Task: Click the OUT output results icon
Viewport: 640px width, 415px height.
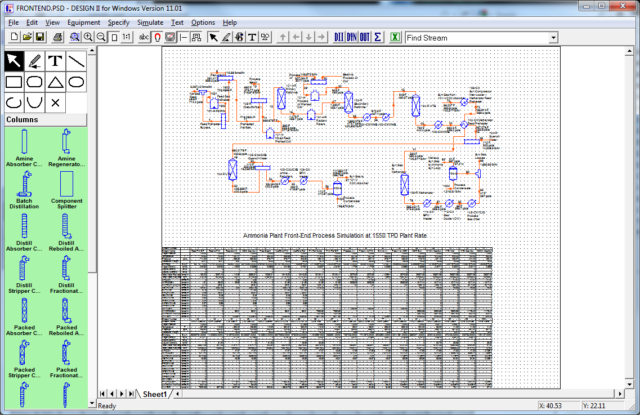Action: point(364,37)
